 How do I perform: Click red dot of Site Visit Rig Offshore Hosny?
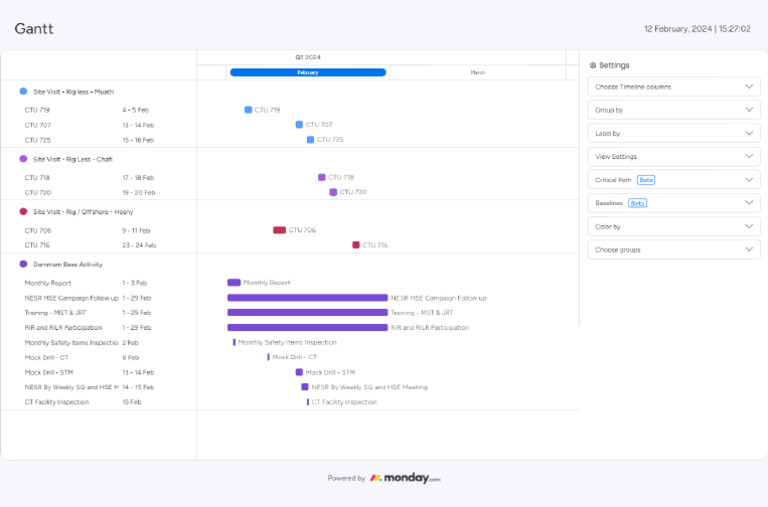23,212
